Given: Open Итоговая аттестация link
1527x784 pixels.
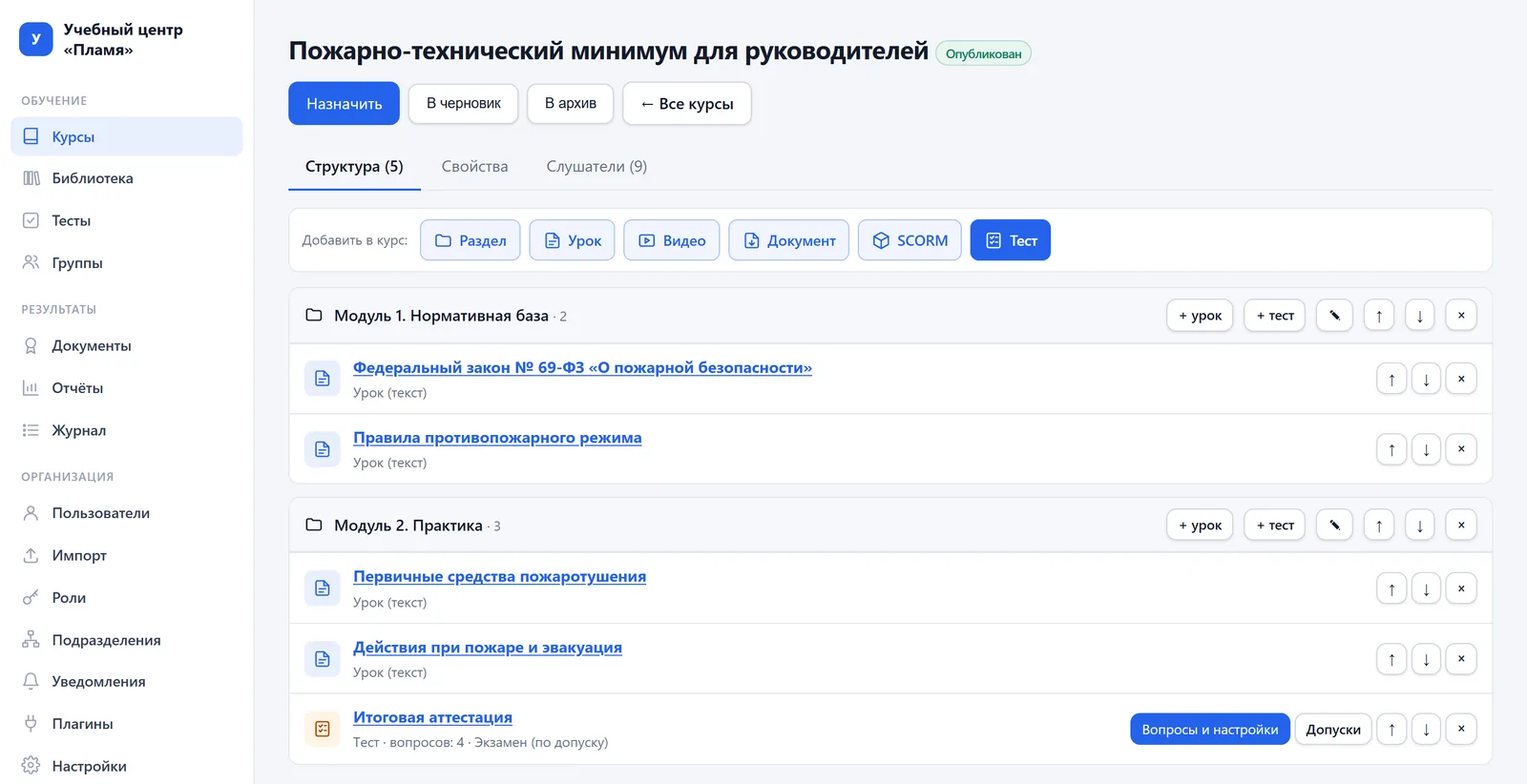Looking at the screenshot, I should pyautogui.click(x=432, y=717).
